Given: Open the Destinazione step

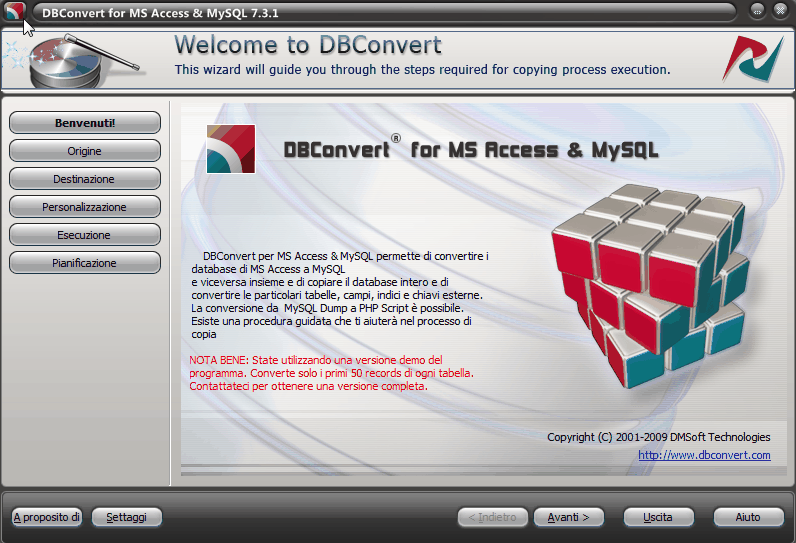Looking at the screenshot, I should click(85, 179).
